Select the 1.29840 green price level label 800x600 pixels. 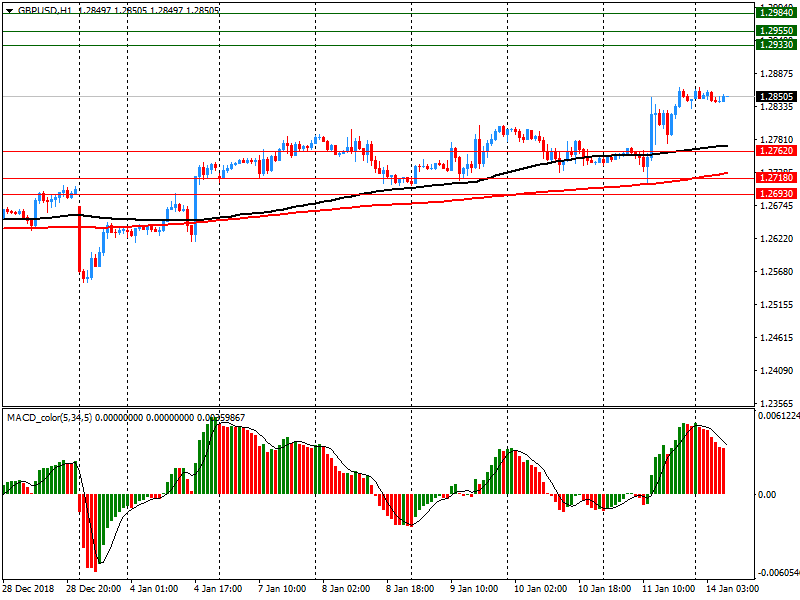pos(777,10)
